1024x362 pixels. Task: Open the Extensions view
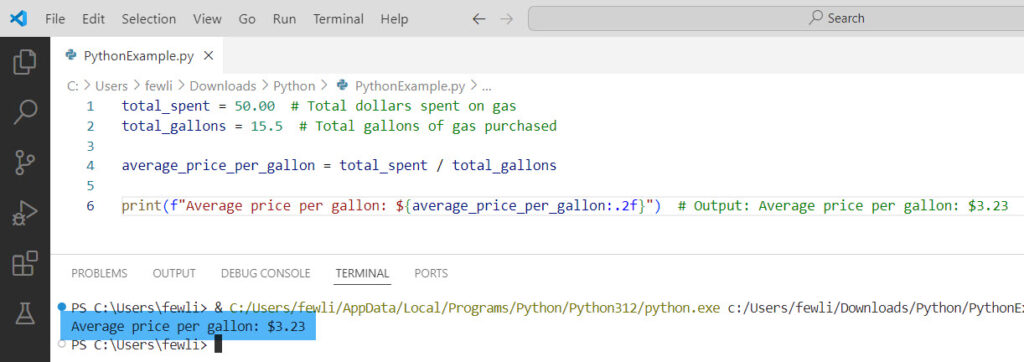pyautogui.click(x=25, y=263)
